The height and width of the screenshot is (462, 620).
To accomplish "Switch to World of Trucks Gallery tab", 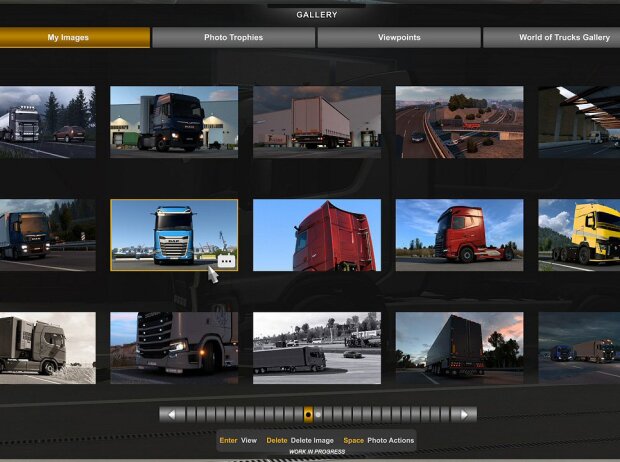I will pos(552,38).
